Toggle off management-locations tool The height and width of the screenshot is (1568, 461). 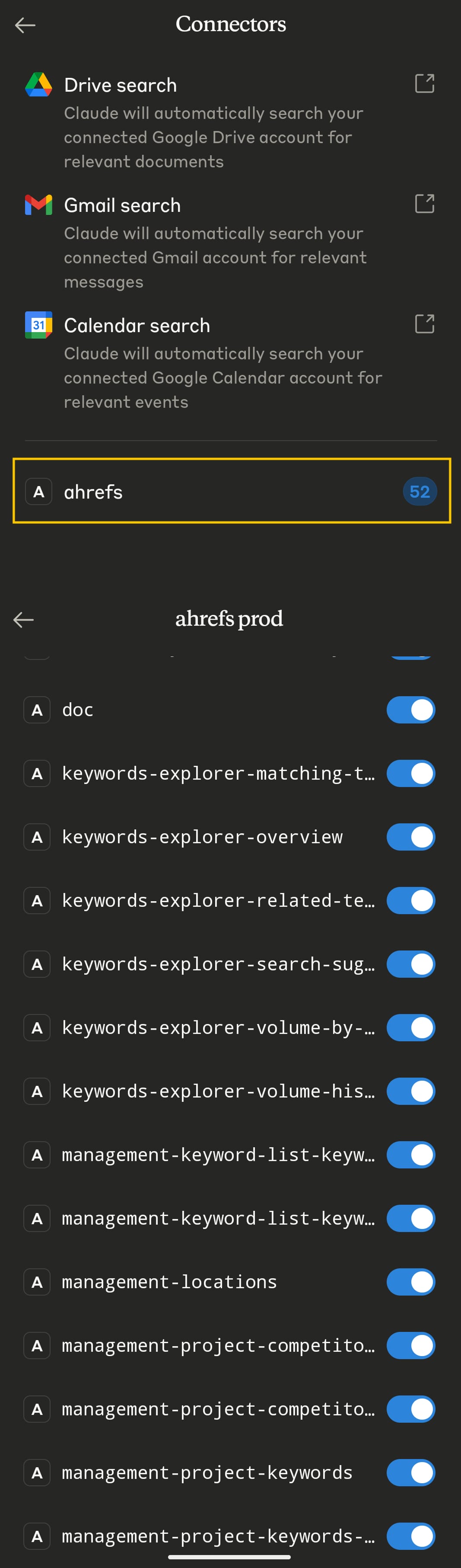click(410, 1281)
